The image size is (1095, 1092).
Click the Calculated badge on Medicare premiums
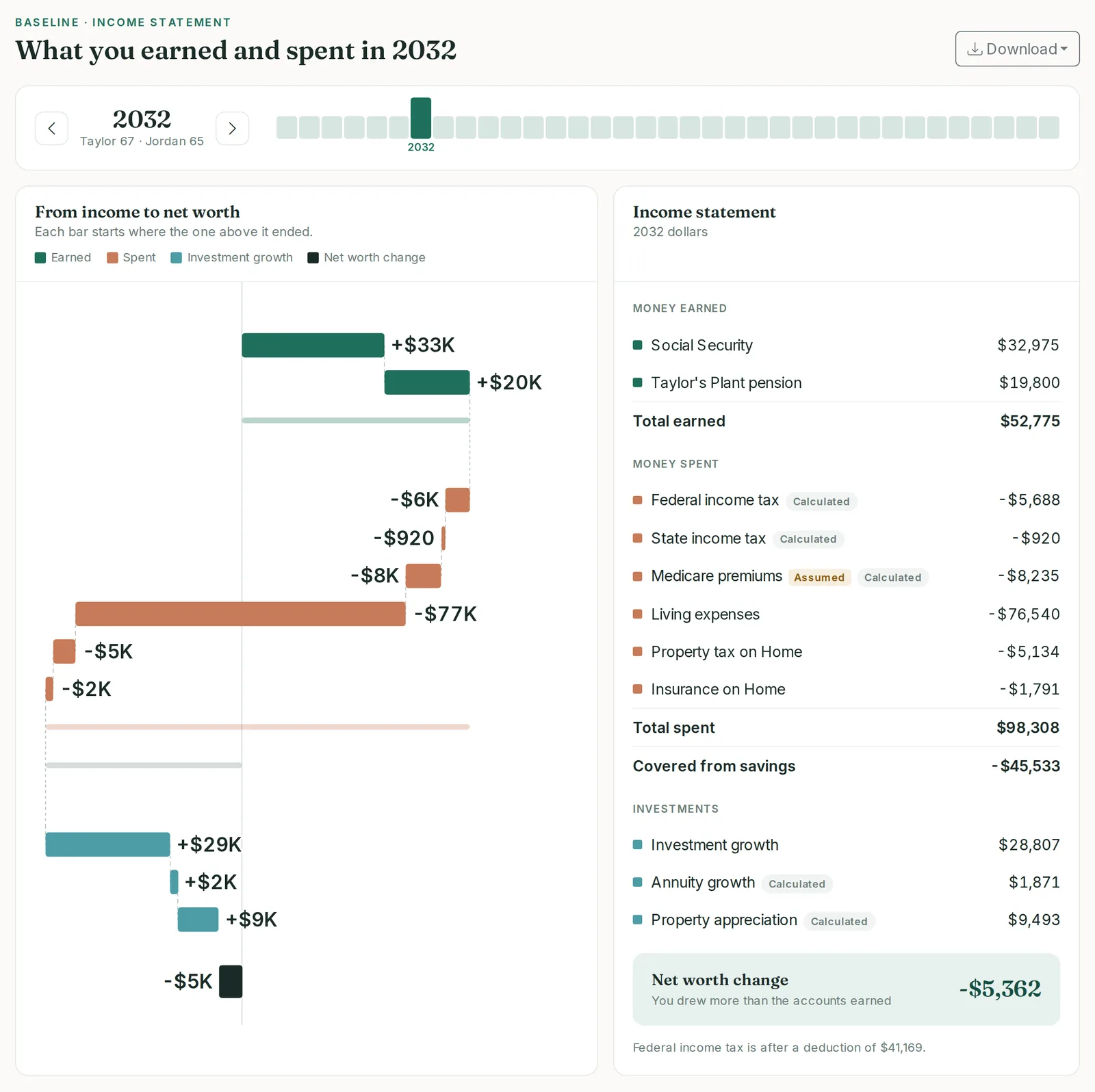pyautogui.click(x=892, y=577)
